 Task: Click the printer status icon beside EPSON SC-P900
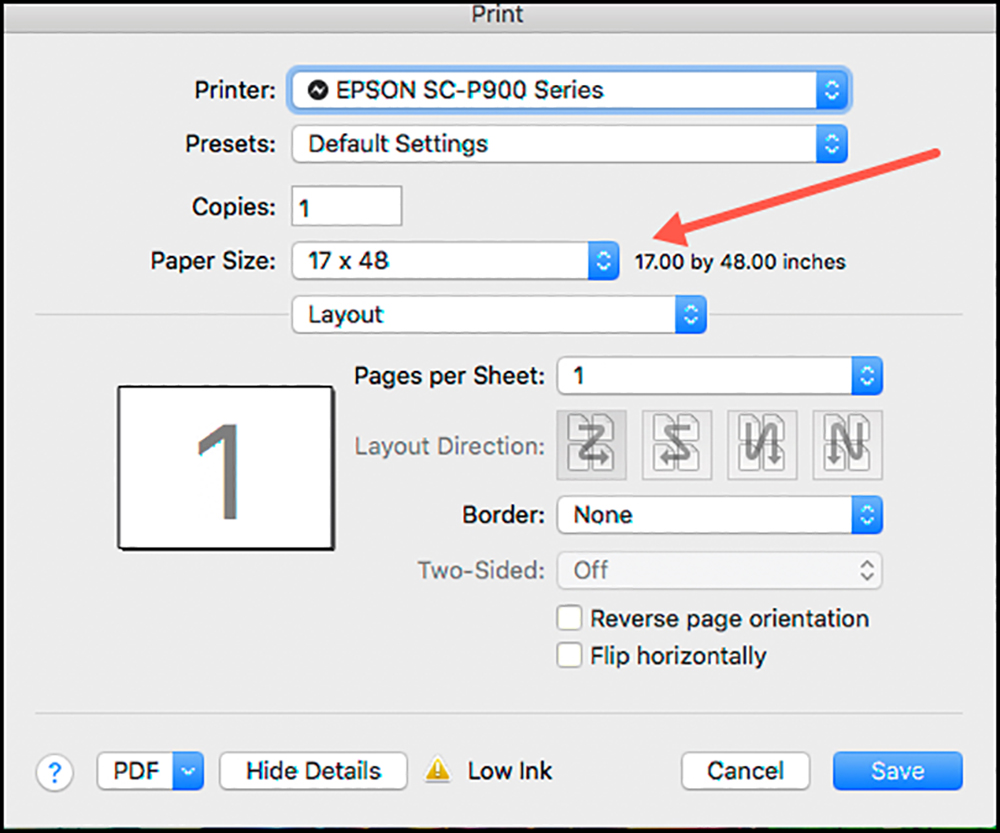(318, 90)
